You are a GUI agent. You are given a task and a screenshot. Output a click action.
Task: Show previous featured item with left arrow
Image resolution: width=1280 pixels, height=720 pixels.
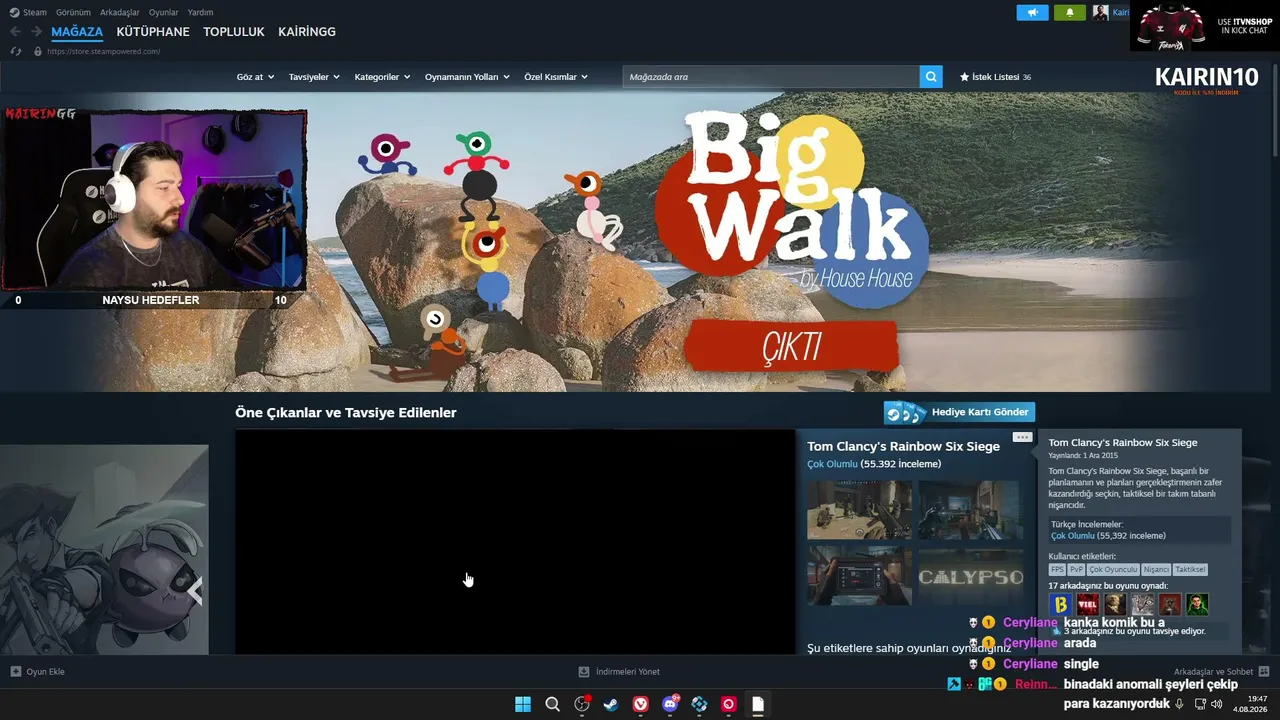pyautogui.click(x=195, y=591)
